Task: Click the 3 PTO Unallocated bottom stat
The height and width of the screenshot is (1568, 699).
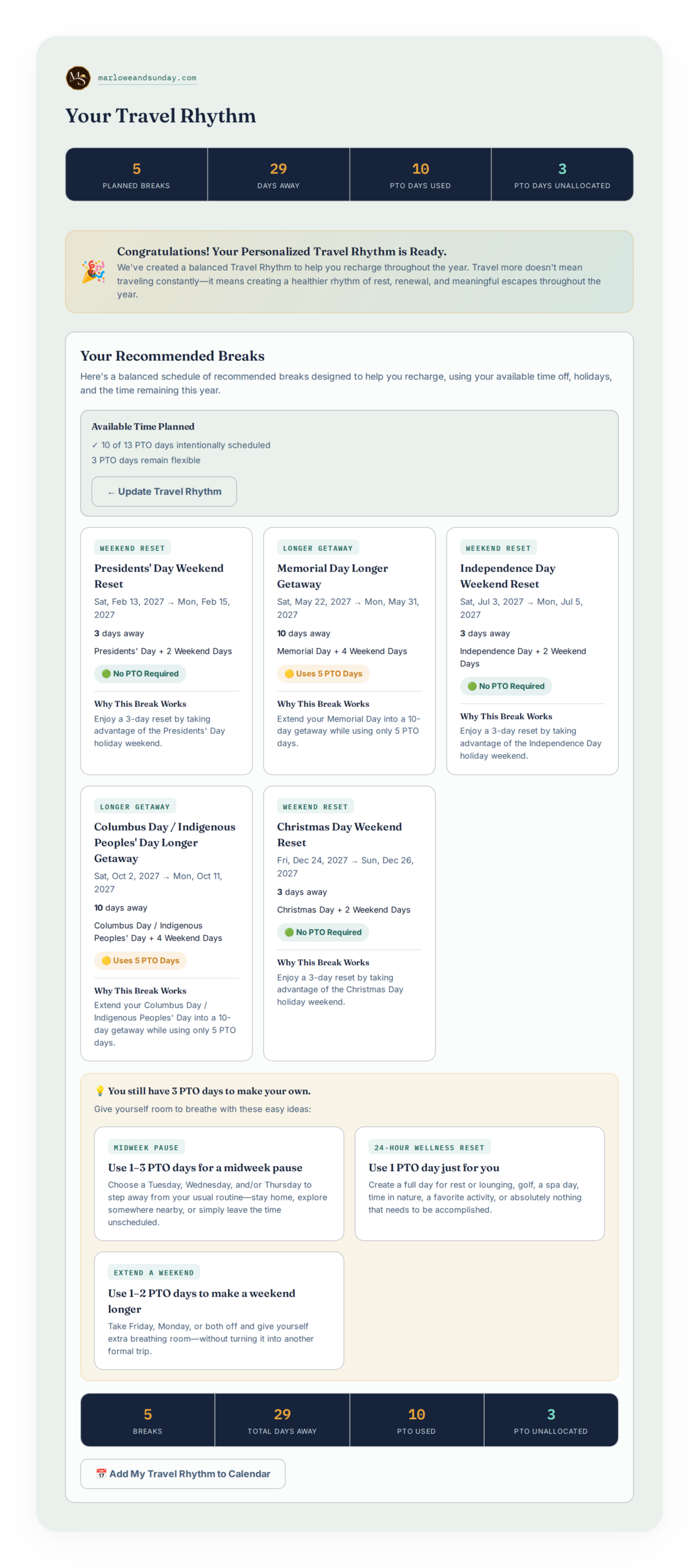Action: 551,1419
